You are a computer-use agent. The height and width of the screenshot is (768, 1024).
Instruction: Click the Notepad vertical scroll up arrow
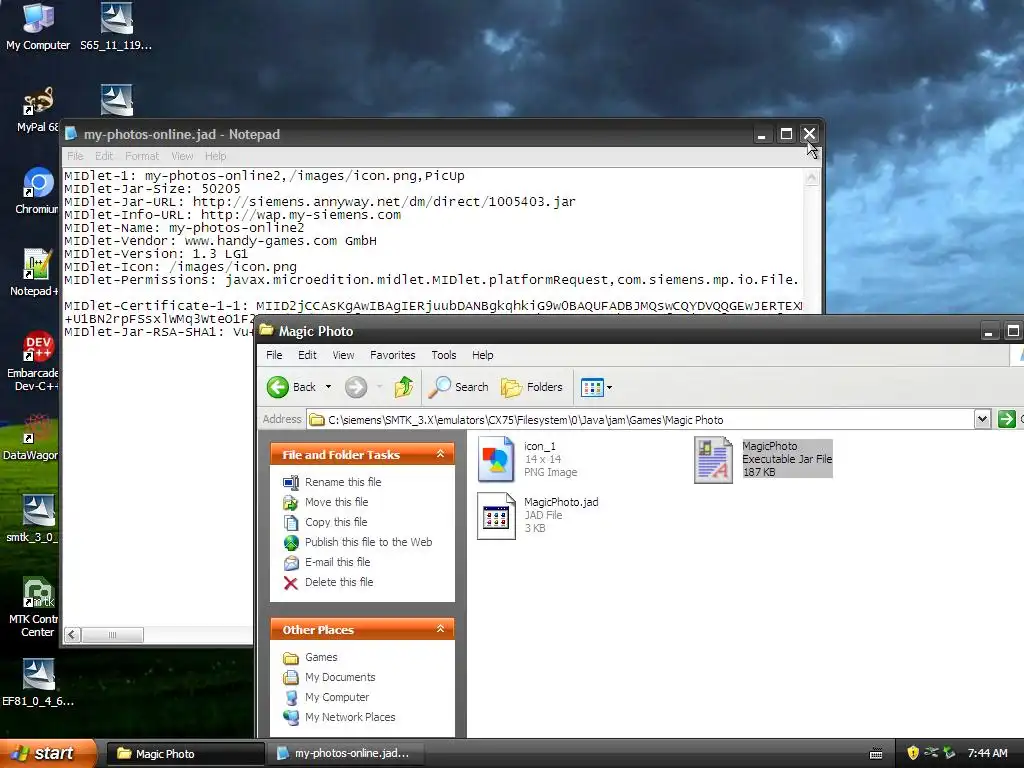point(811,178)
